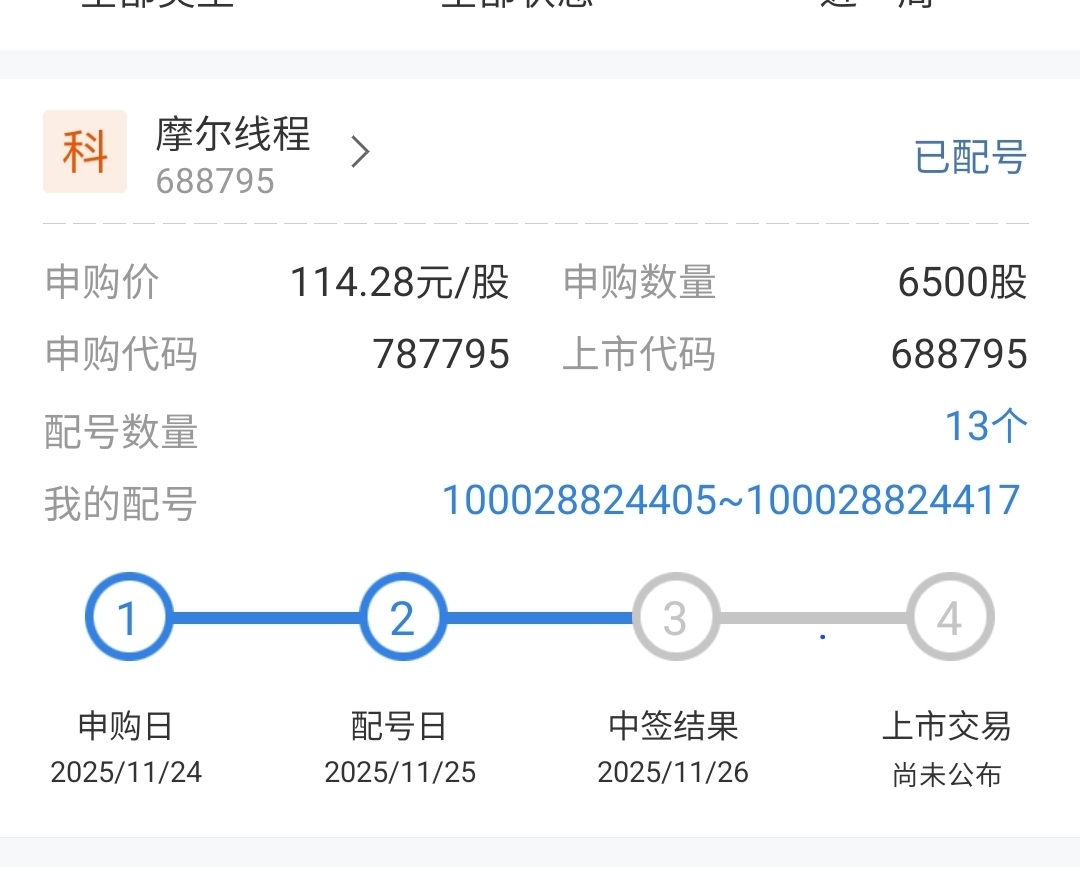Screen dimensions: 1080x884
Task: Tap the 已配号 status label
Action: coord(970,157)
